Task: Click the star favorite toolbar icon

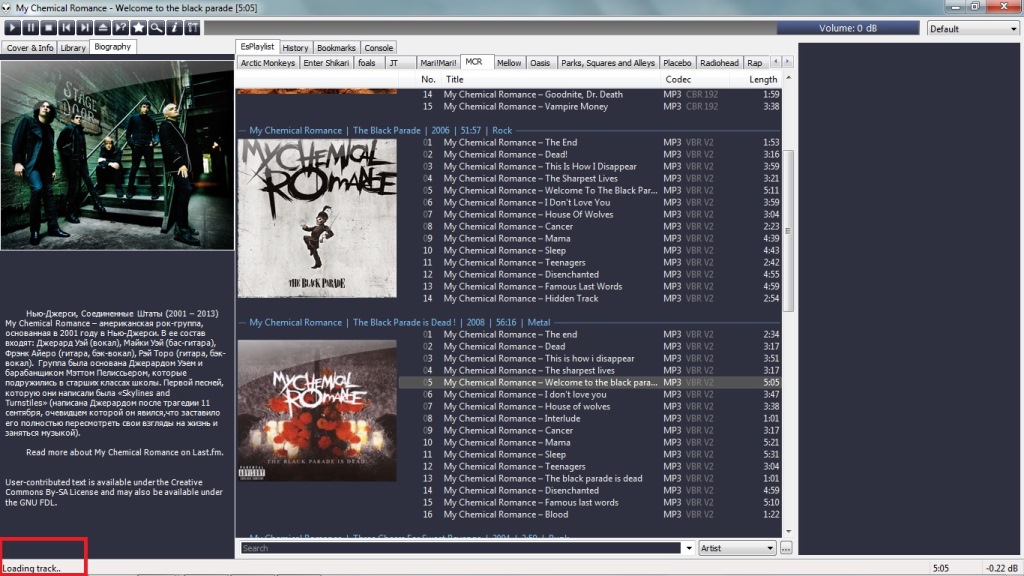Action: [138, 27]
